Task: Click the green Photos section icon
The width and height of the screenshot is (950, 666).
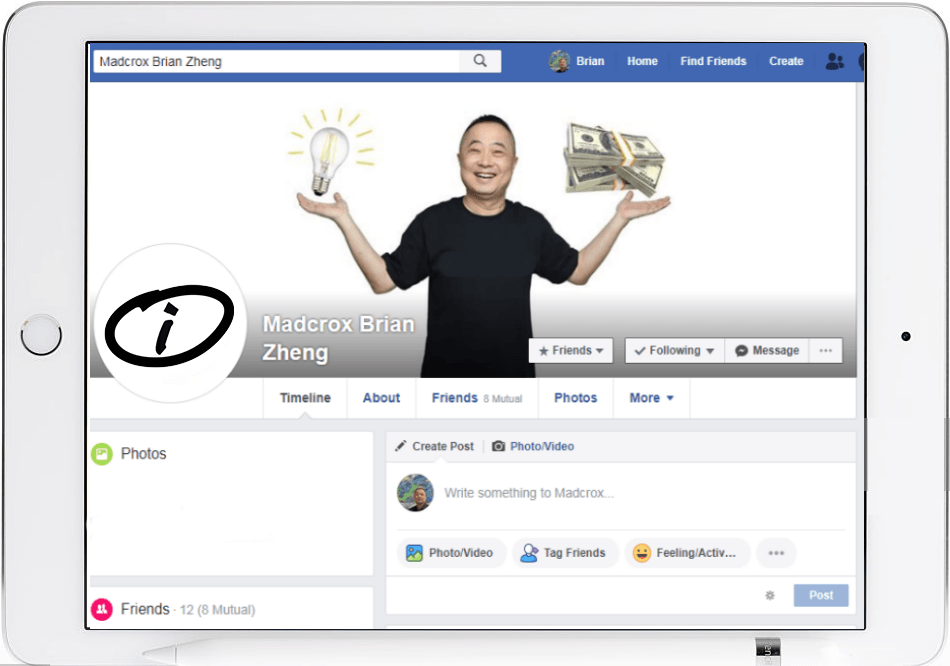Action: (102, 453)
